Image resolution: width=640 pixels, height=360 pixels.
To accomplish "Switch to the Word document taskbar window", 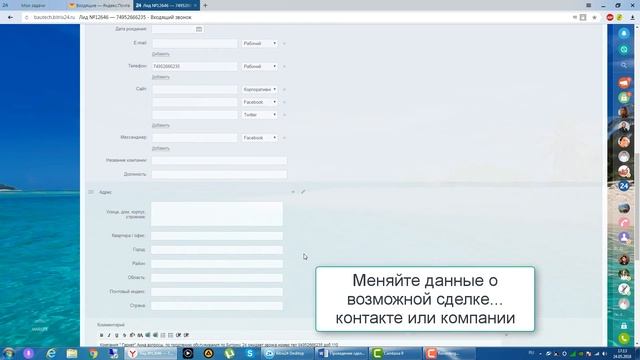I will click(341, 353).
